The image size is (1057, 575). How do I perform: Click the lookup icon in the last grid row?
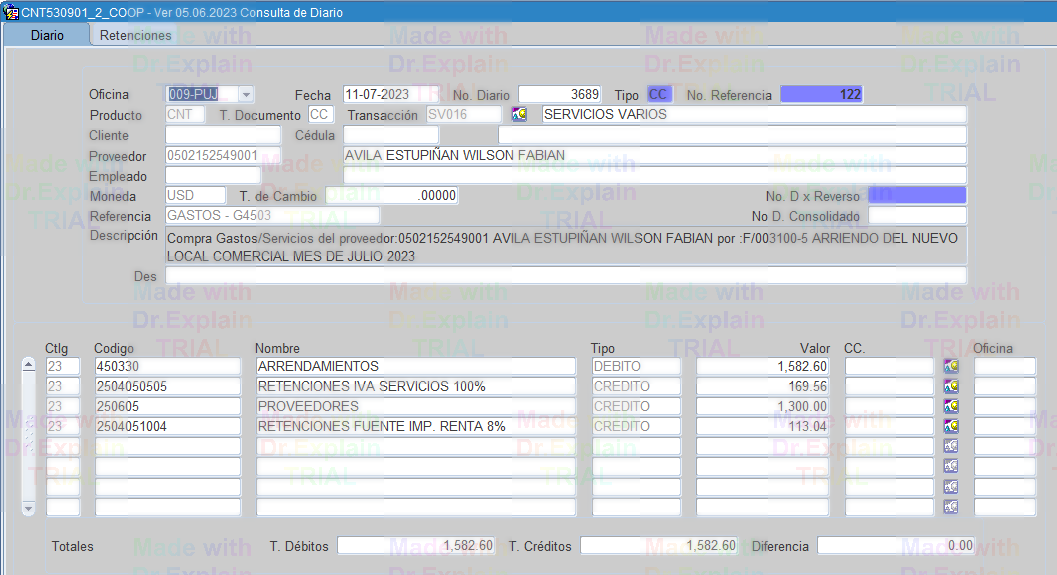point(951,507)
